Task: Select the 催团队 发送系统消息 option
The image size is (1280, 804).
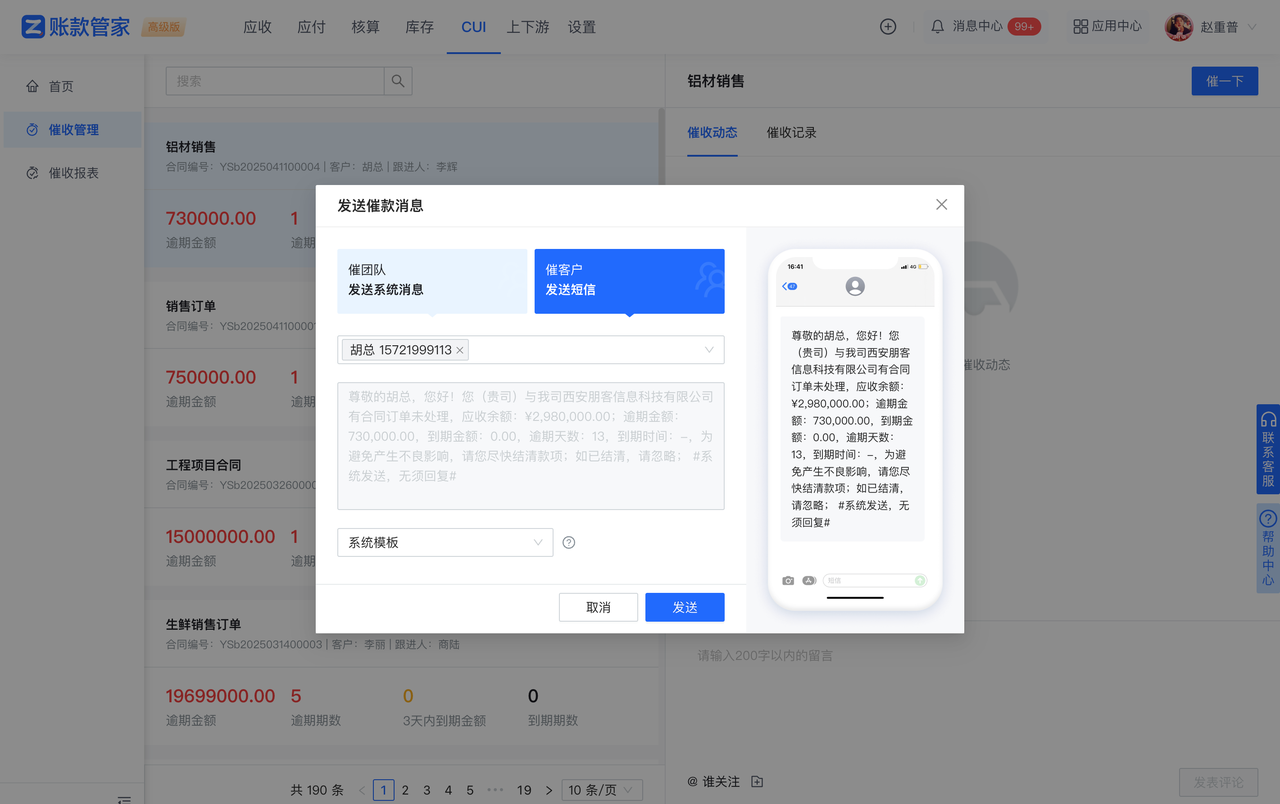Action: click(x=432, y=280)
